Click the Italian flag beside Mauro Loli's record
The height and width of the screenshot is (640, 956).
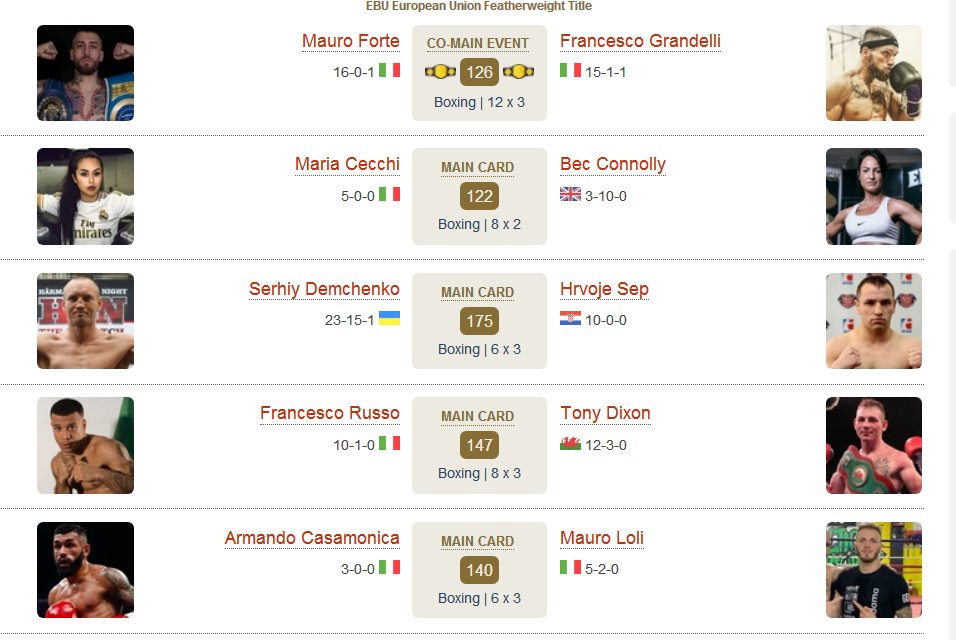tap(570, 567)
